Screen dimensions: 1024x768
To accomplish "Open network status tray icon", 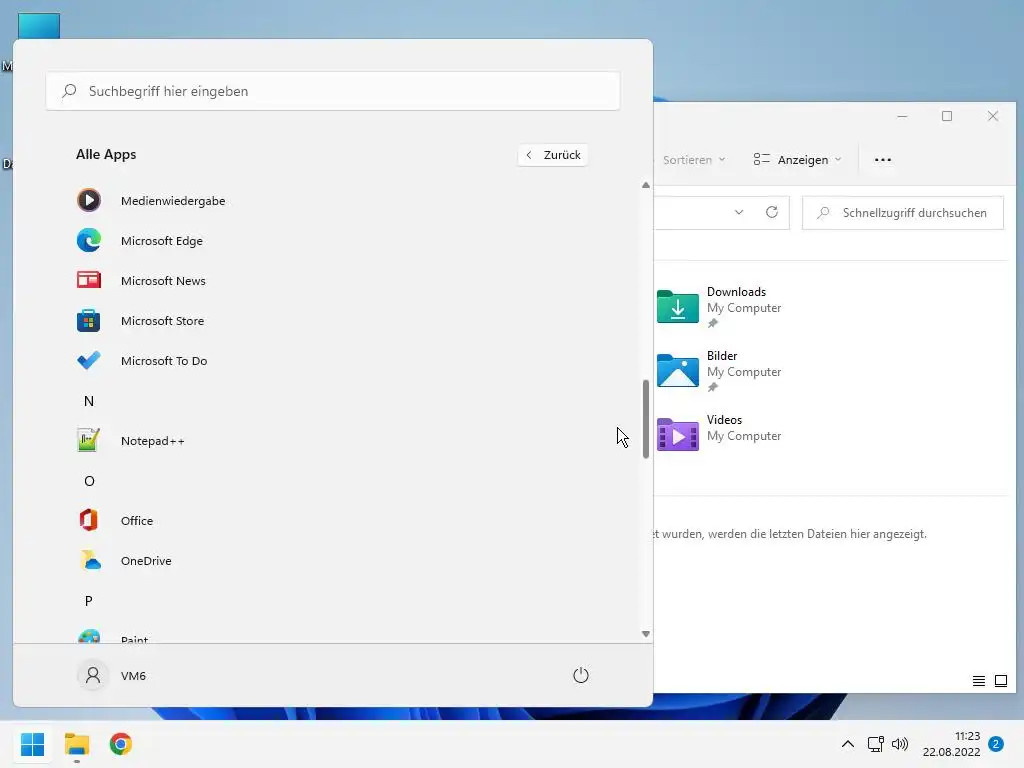I will tap(875, 744).
